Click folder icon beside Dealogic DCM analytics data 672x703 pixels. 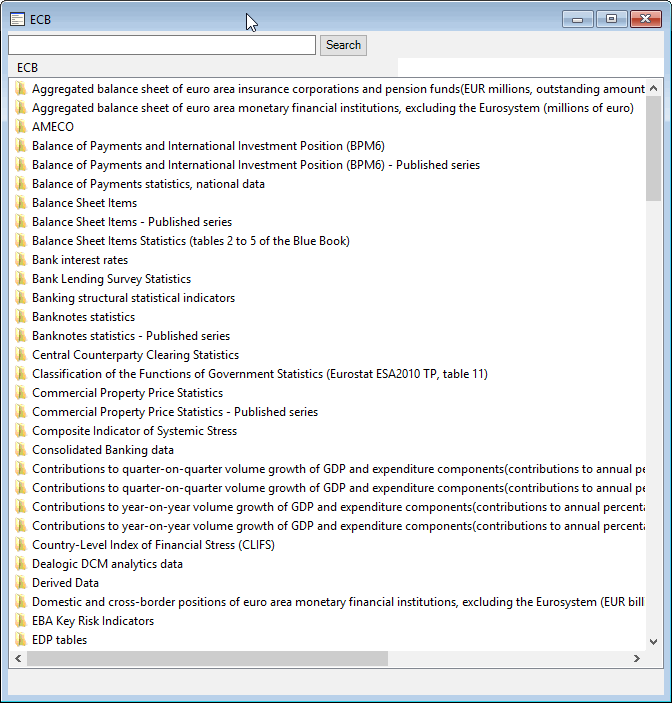[x=21, y=564]
